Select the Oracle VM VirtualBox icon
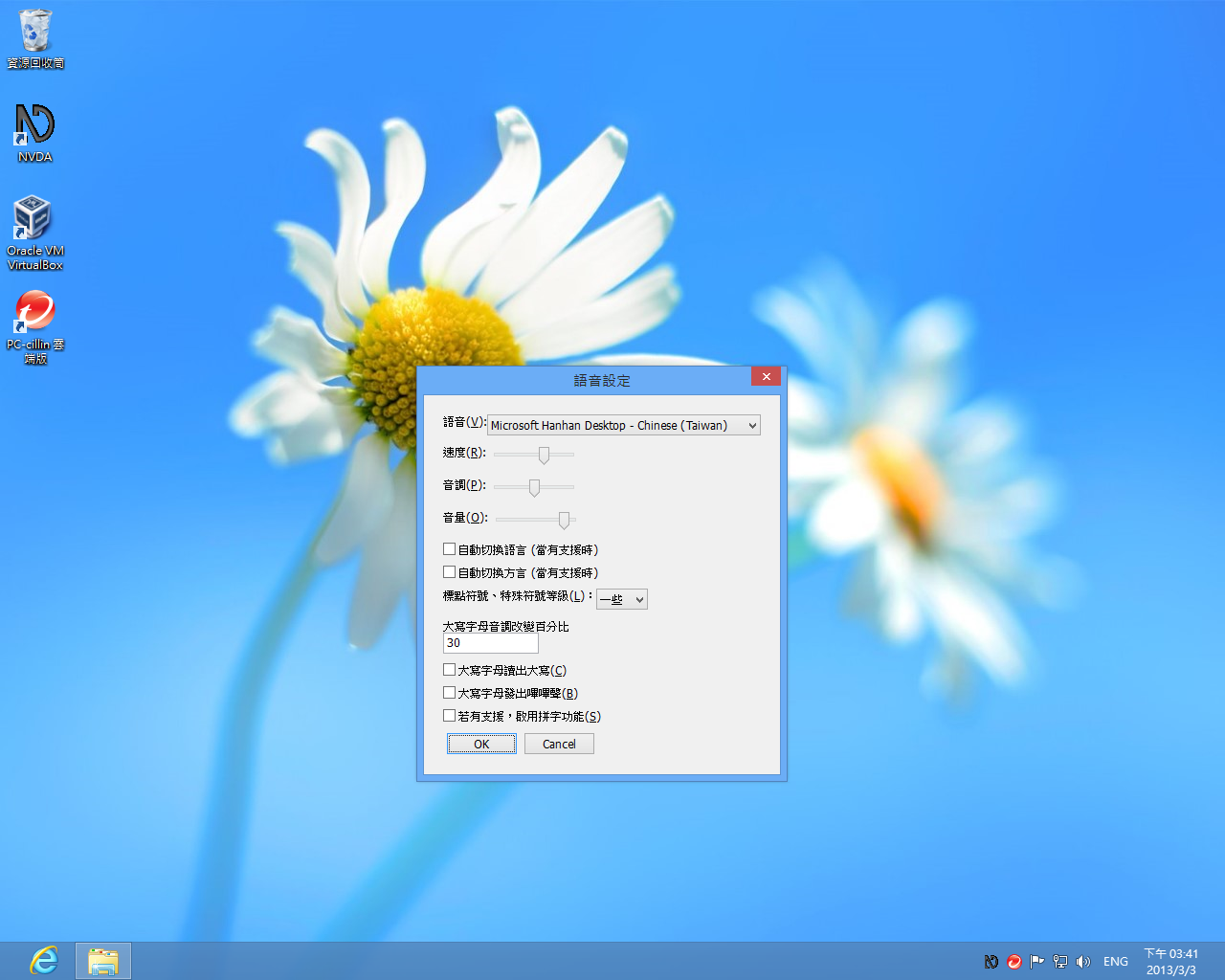This screenshot has height=980, width=1225. click(x=34, y=218)
